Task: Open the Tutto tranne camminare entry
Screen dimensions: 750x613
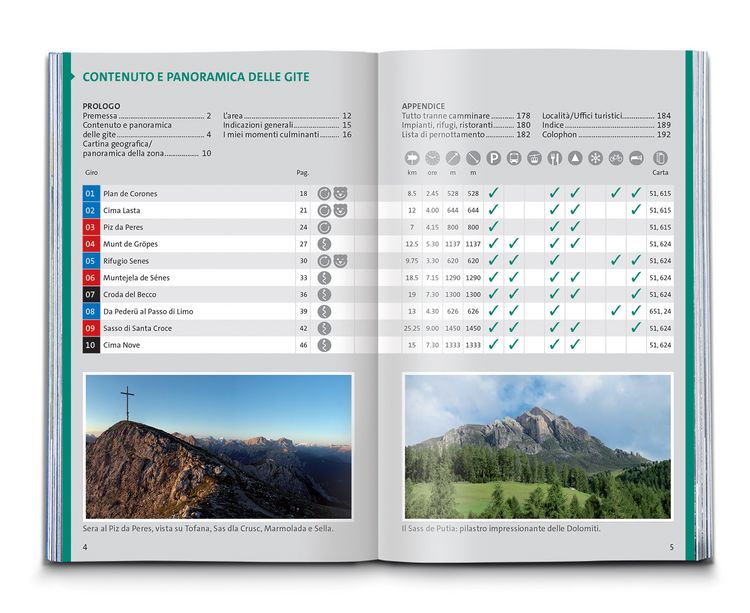Action: [x=466, y=116]
